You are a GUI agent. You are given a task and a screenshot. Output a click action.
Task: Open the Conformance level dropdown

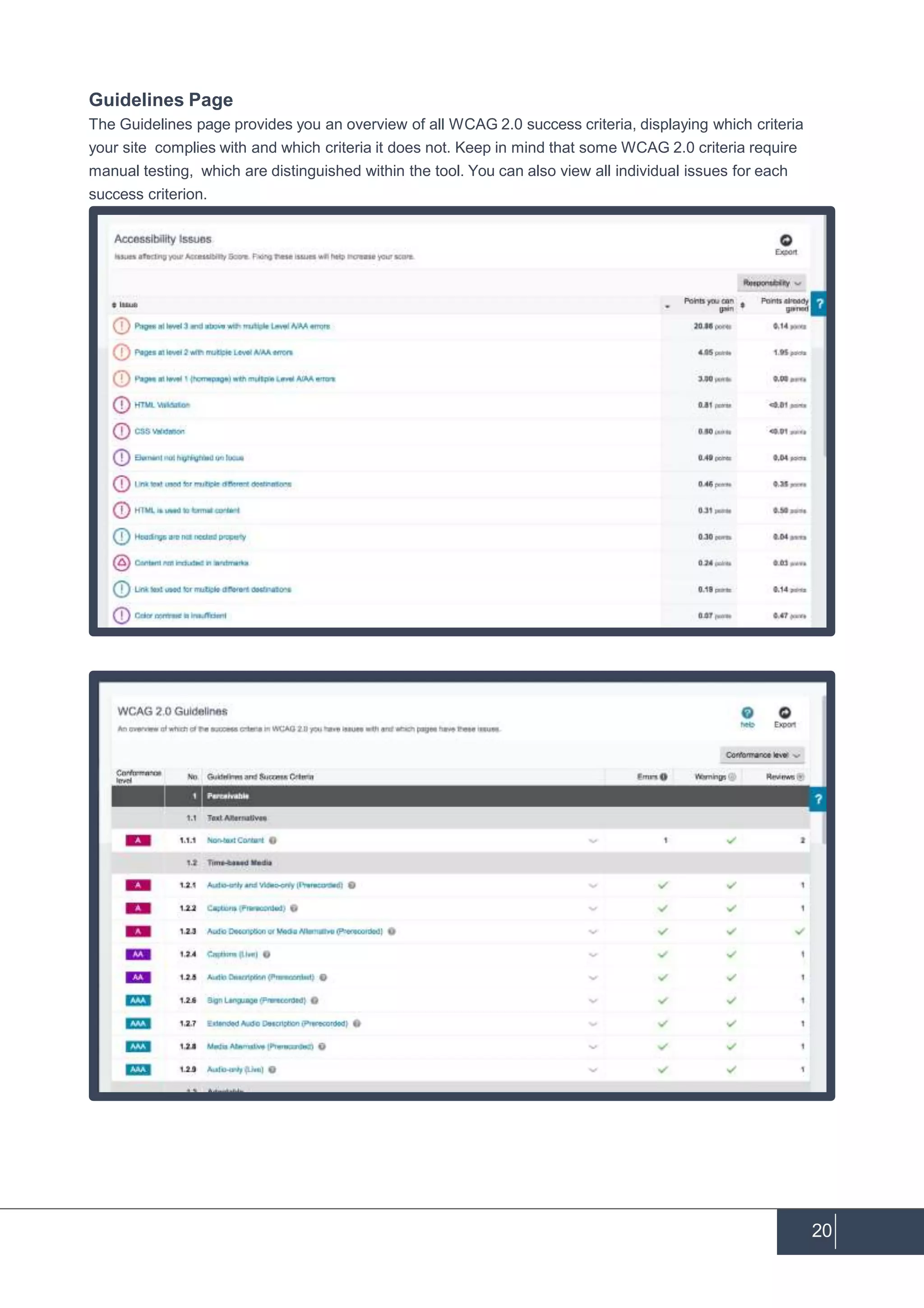[x=762, y=755]
